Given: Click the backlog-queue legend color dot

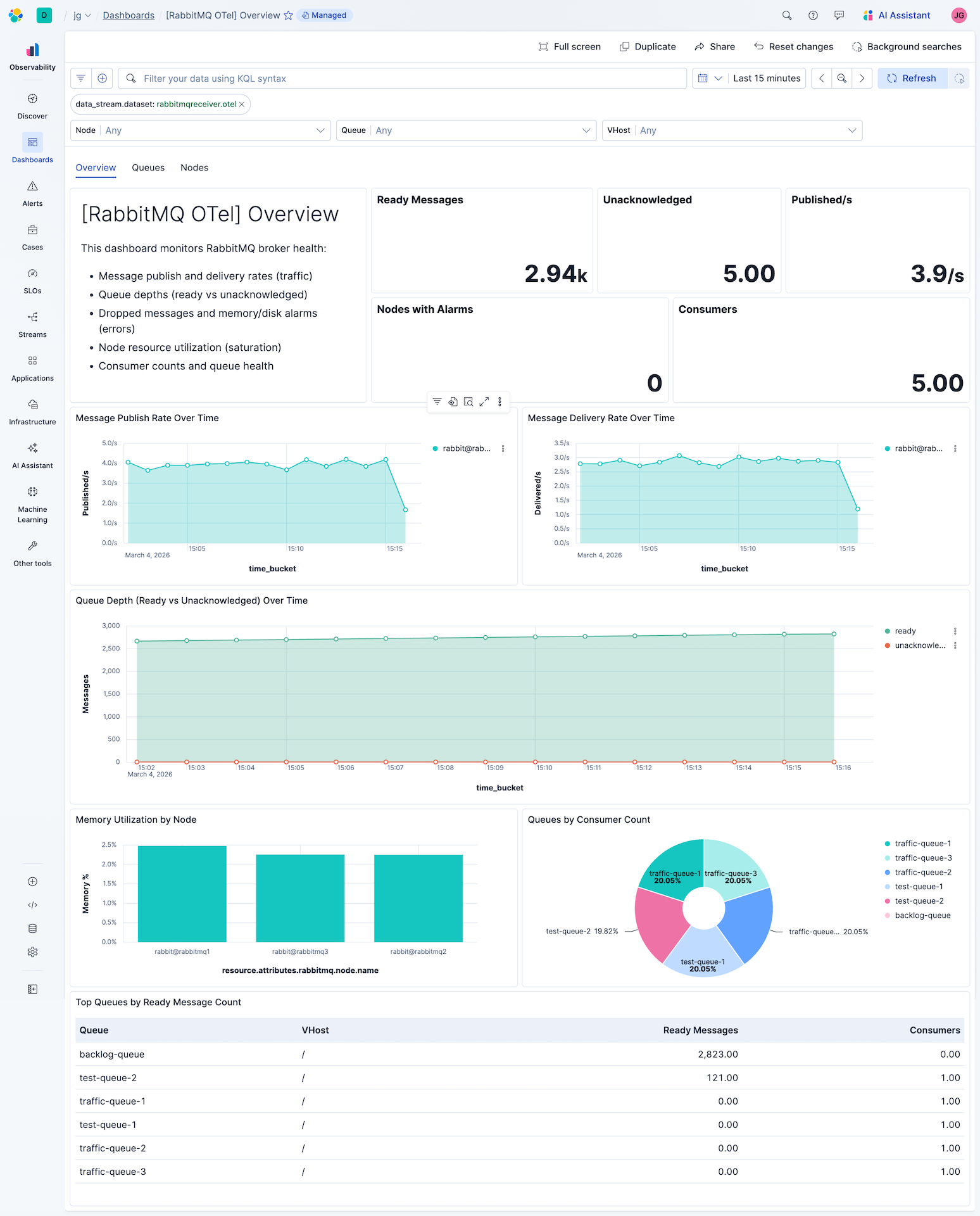Looking at the screenshot, I should 888,916.
